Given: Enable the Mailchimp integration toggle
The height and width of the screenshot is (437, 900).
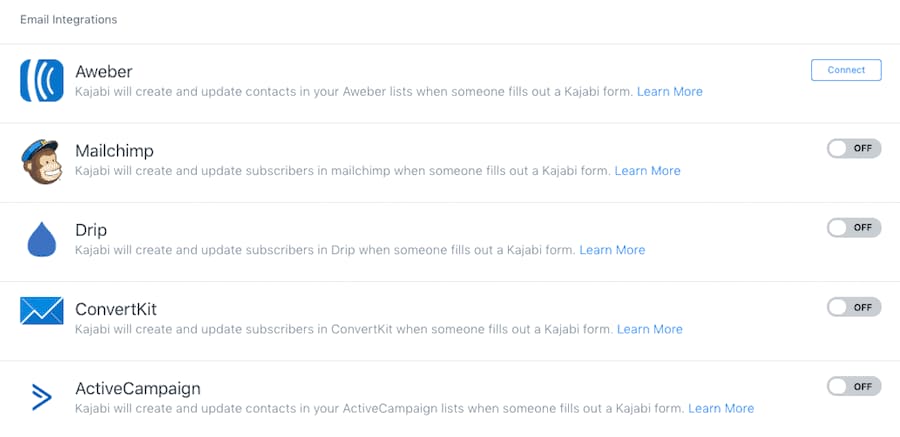Looking at the screenshot, I should coord(854,148).
